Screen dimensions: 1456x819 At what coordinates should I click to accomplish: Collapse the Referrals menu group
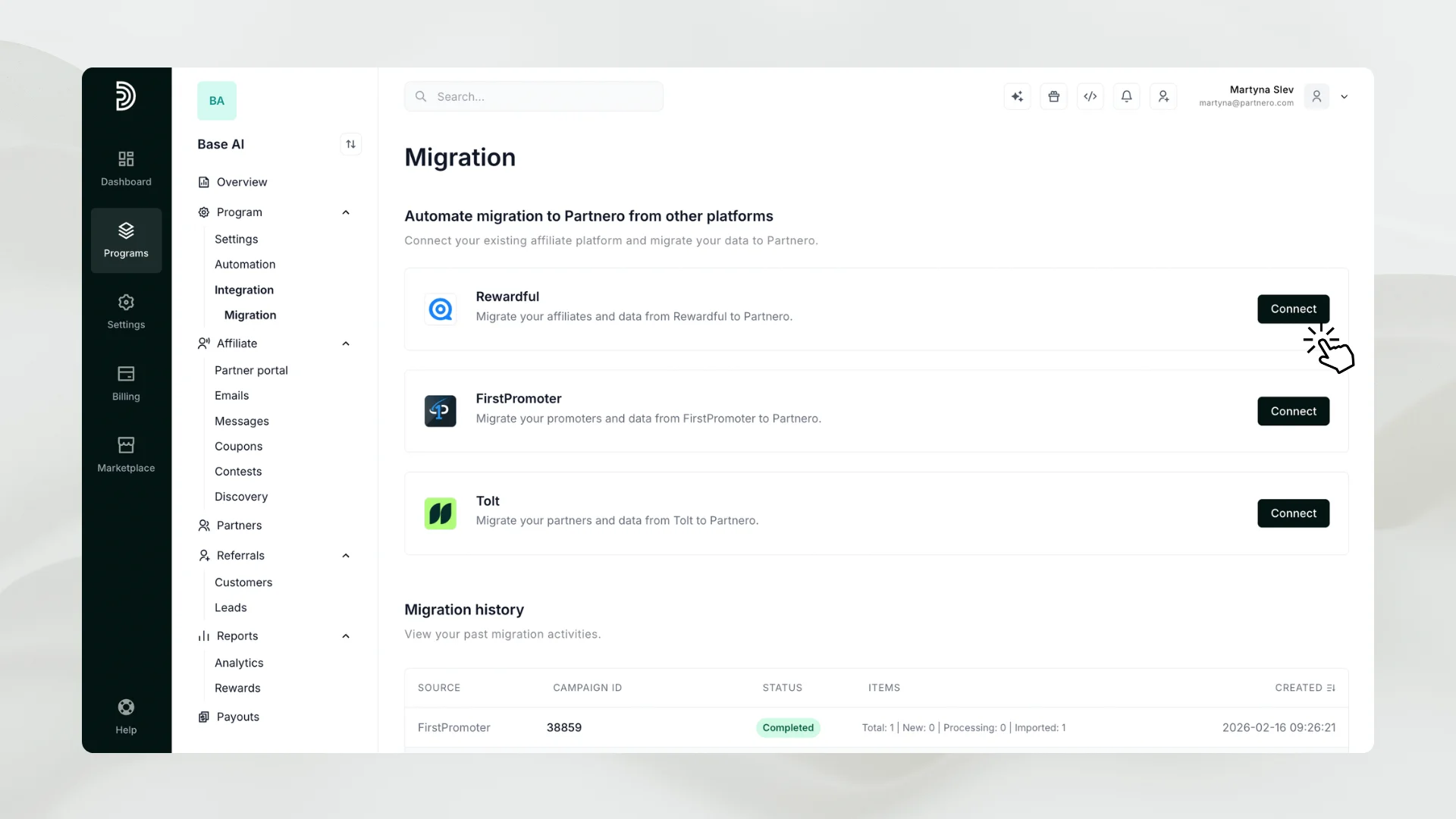346,556
